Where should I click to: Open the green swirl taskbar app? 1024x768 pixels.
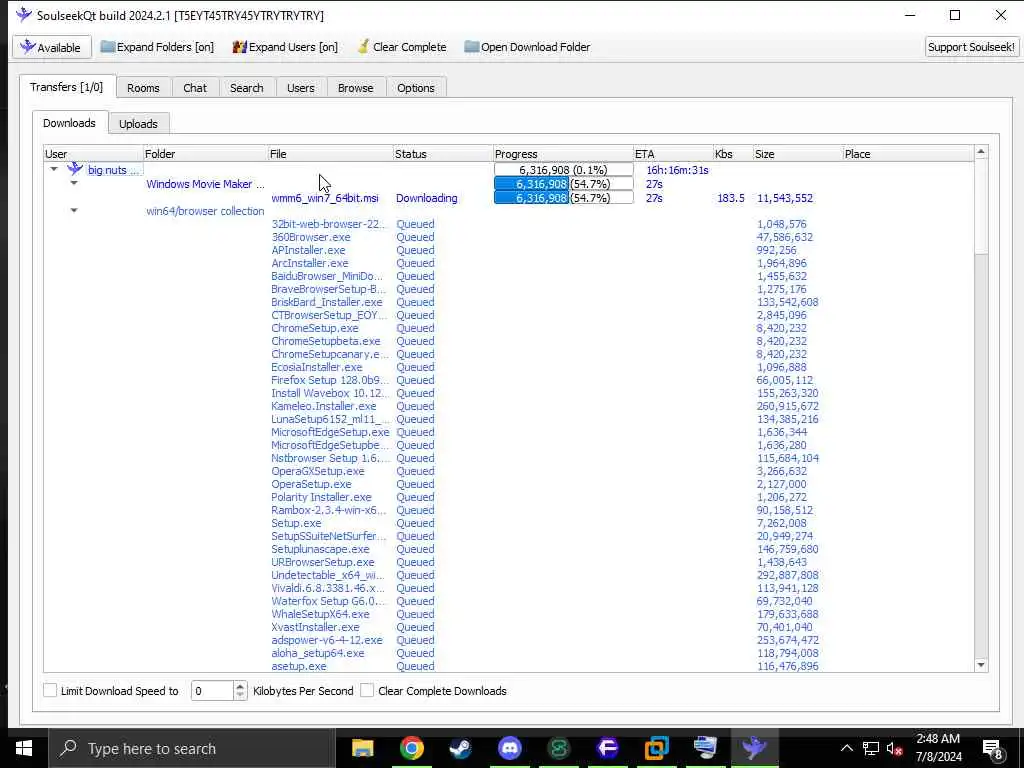point(558,748)
